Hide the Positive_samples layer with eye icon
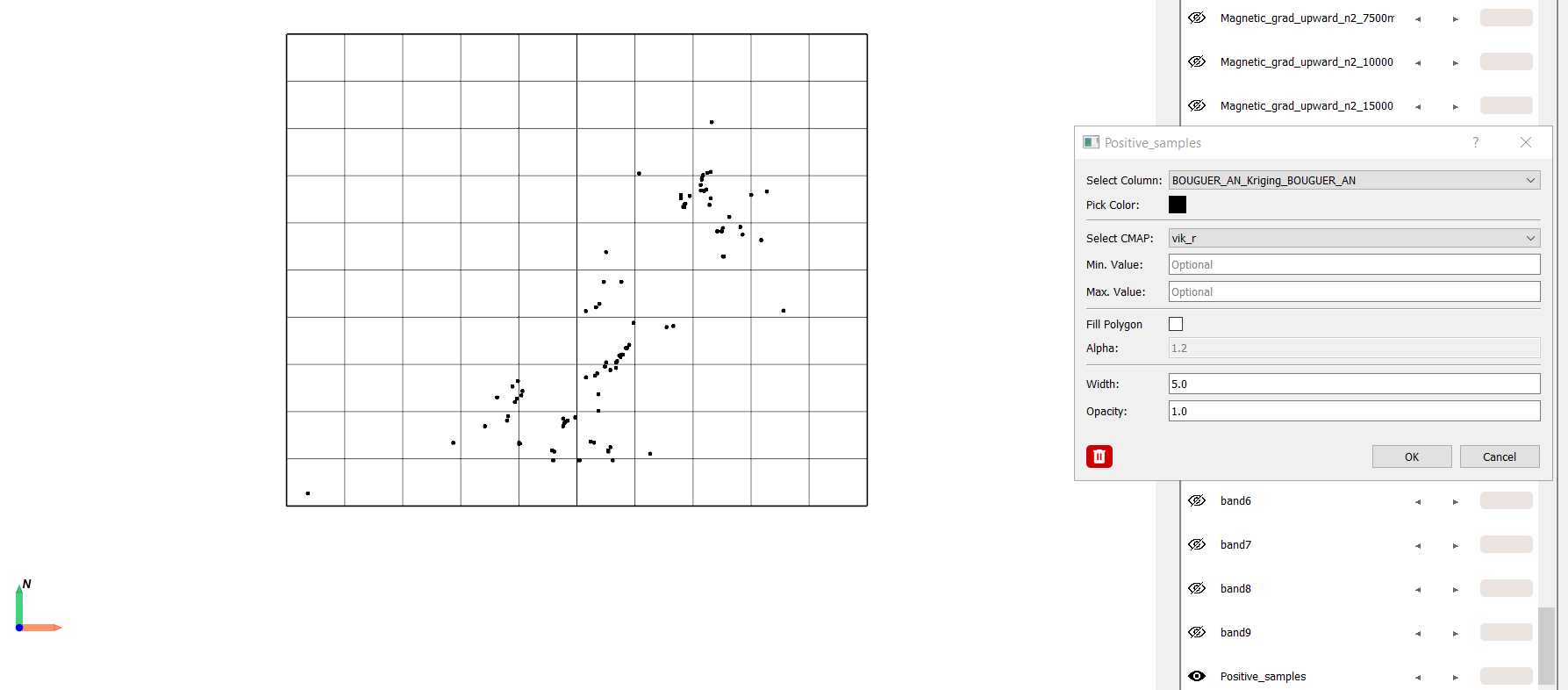1568x690 pixels. (x=1197, y=676)
